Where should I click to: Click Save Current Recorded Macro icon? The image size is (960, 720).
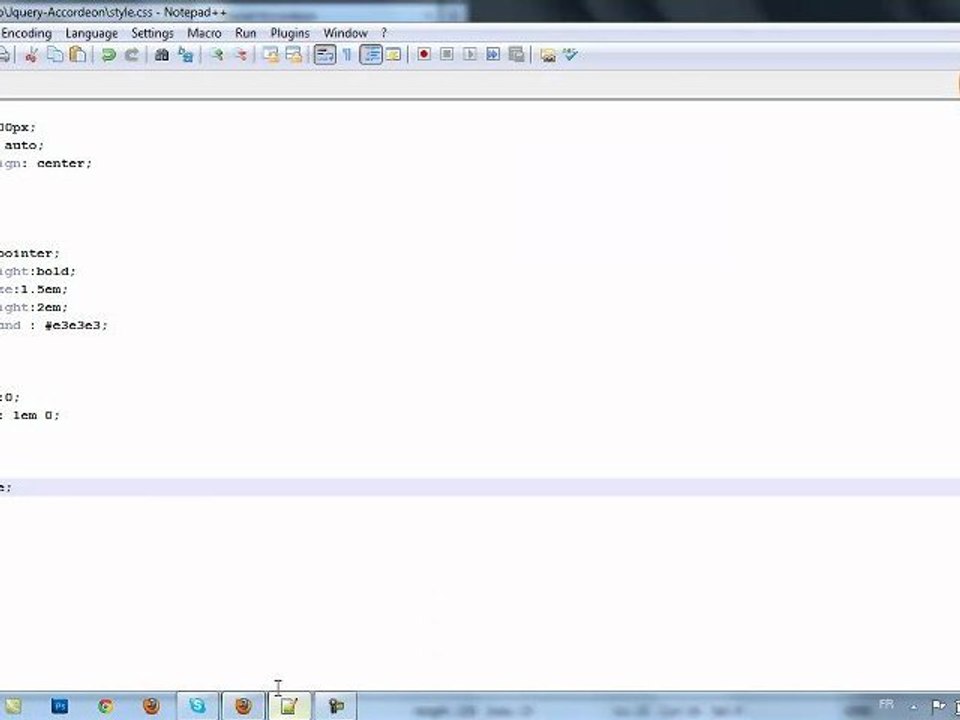pyautogui.click(x=516, y=54)
